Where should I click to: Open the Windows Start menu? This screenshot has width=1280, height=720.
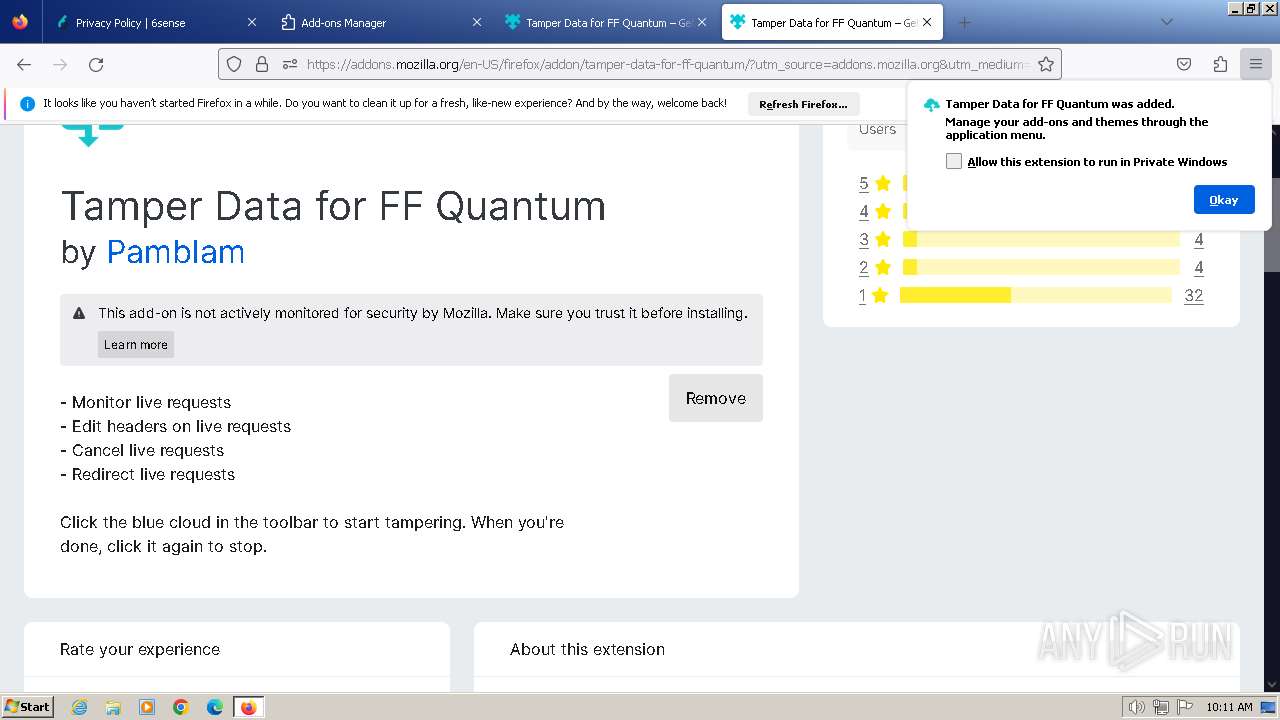click(27, 706)
